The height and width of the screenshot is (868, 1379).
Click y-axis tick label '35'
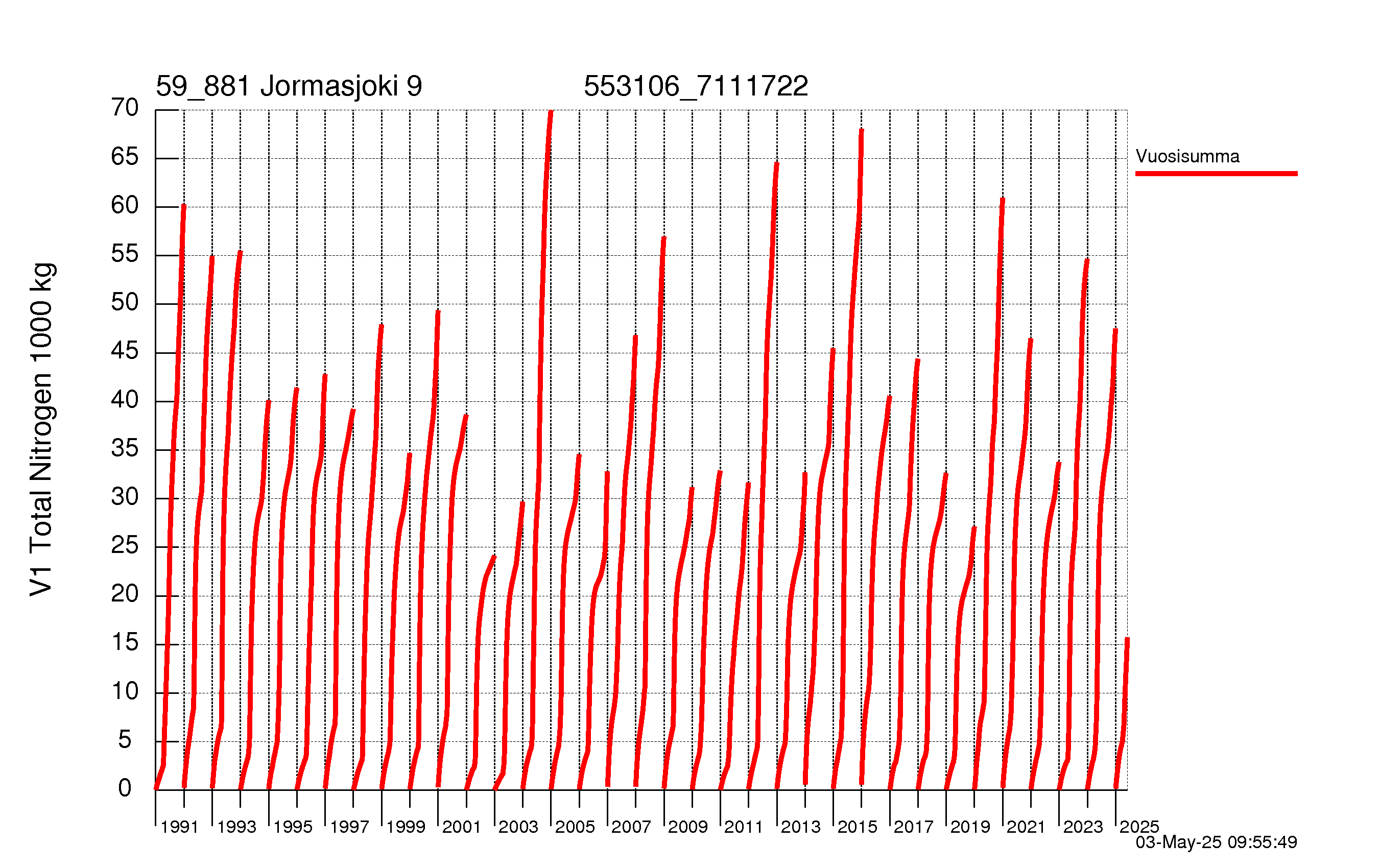pyautogui.click(x=125, y=448)
